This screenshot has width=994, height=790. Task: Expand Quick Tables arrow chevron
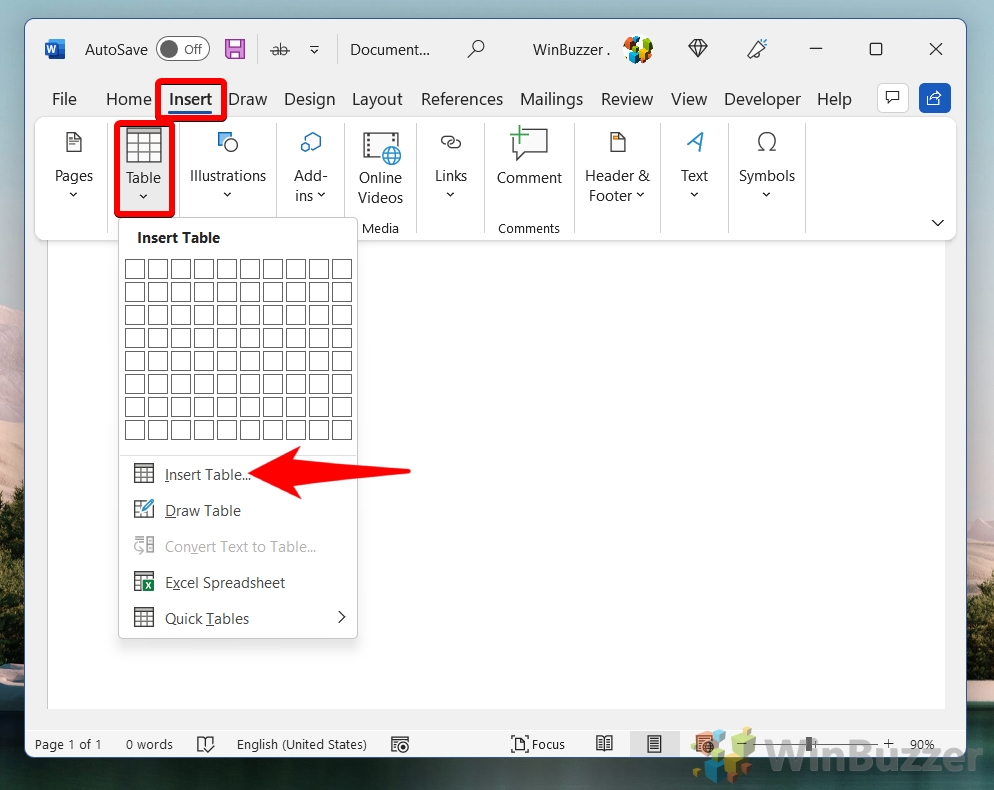342,617
